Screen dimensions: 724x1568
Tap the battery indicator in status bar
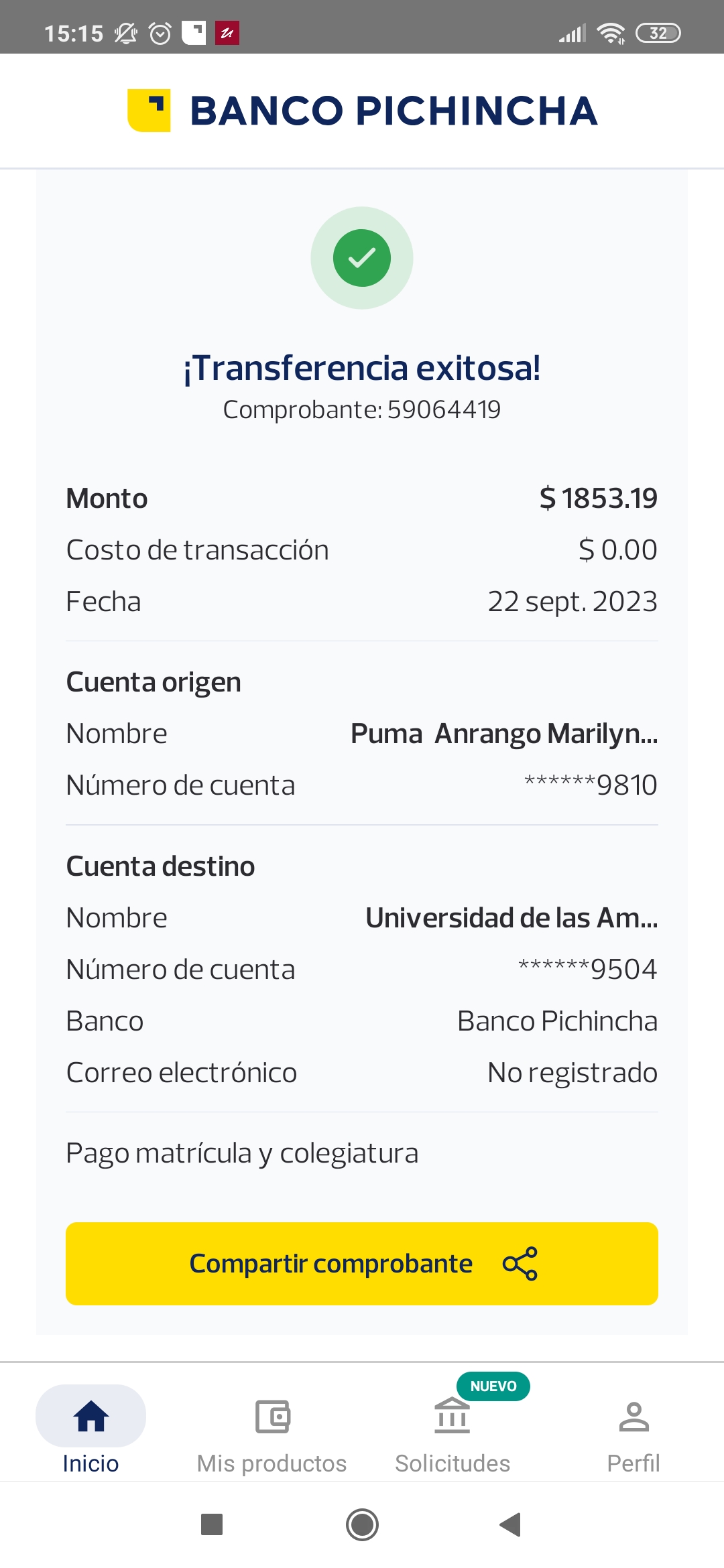(658, 33)
